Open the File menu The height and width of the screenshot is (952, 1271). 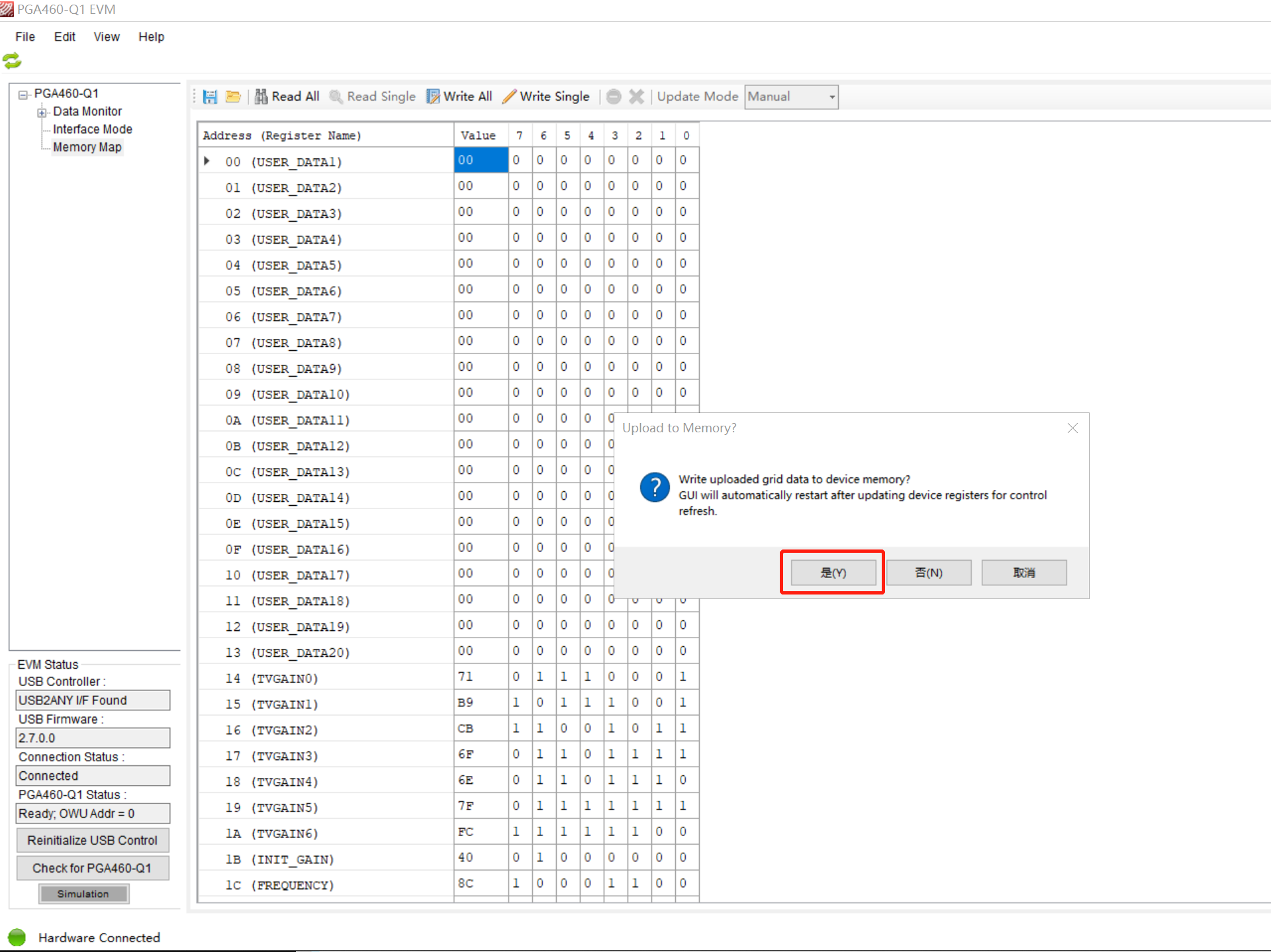24,36
